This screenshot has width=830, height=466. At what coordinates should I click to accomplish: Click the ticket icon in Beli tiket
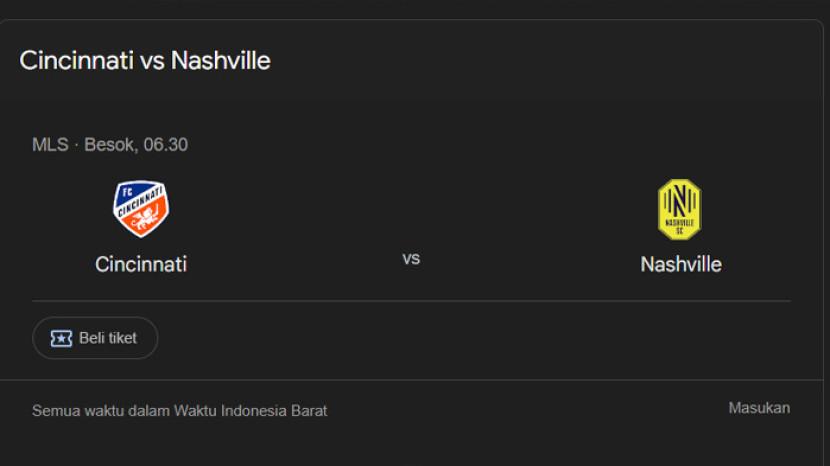point(61,338)
